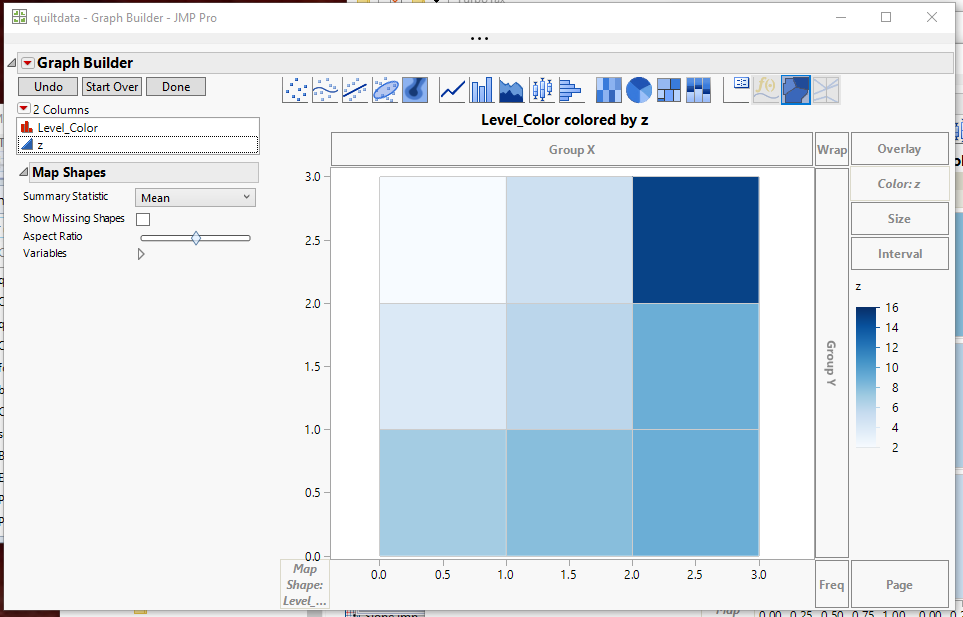963x617 pixels.
Task: Adjust the Aspect Ratio slider
Action: point(195,238)
